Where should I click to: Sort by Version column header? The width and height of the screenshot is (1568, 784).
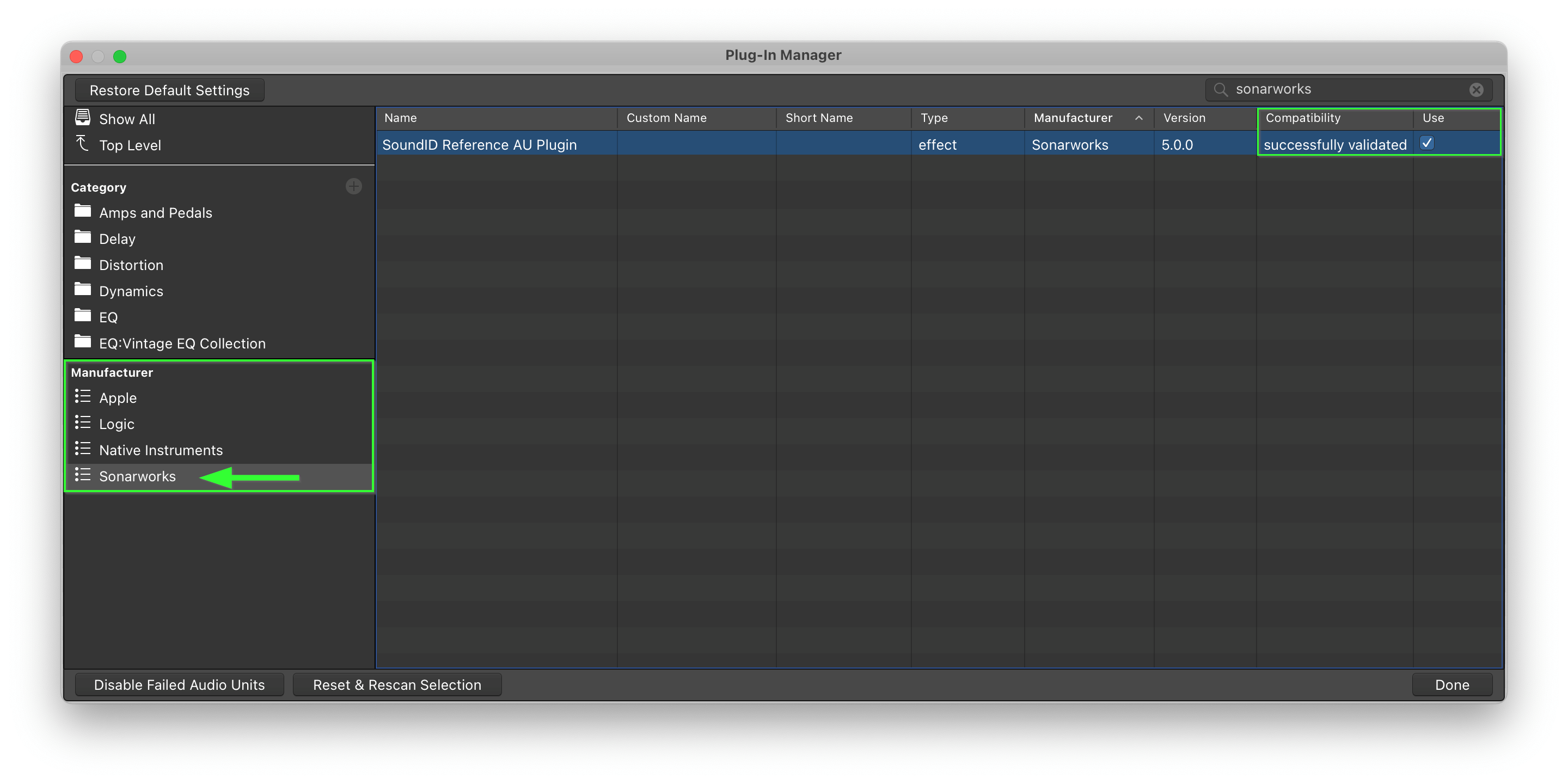tap(1205, 118)
